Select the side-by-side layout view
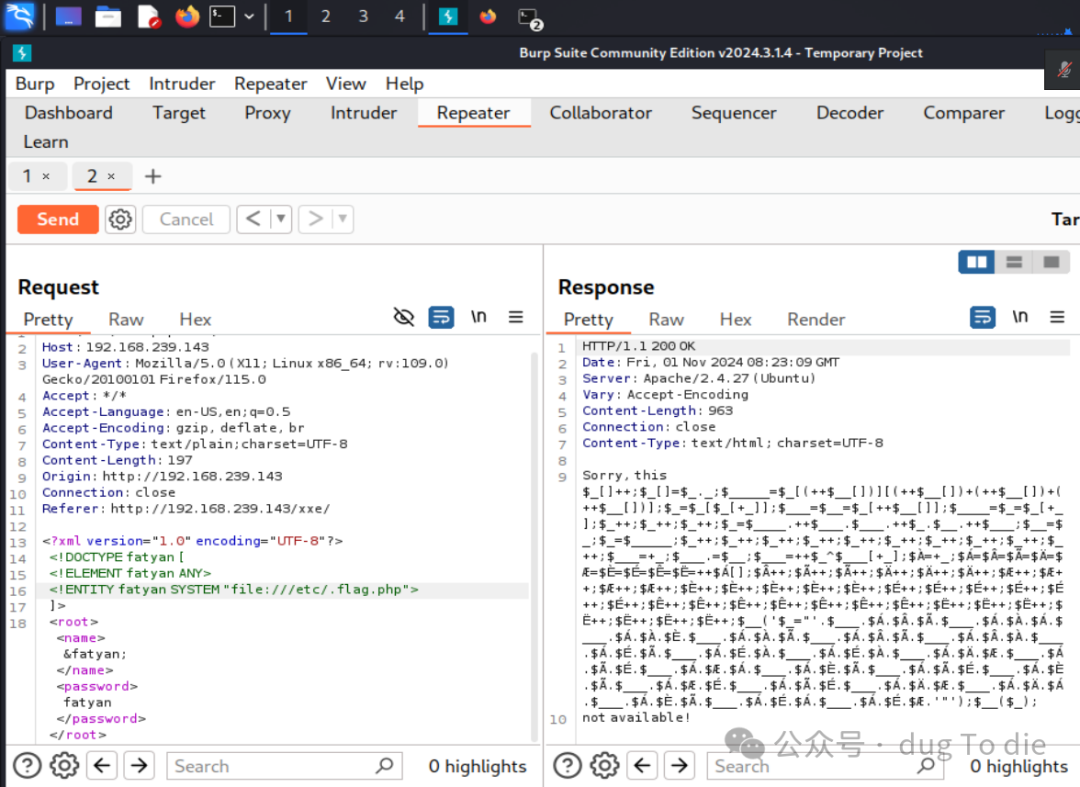Screen dimensions: 1080x787 [x=977, y=262]
